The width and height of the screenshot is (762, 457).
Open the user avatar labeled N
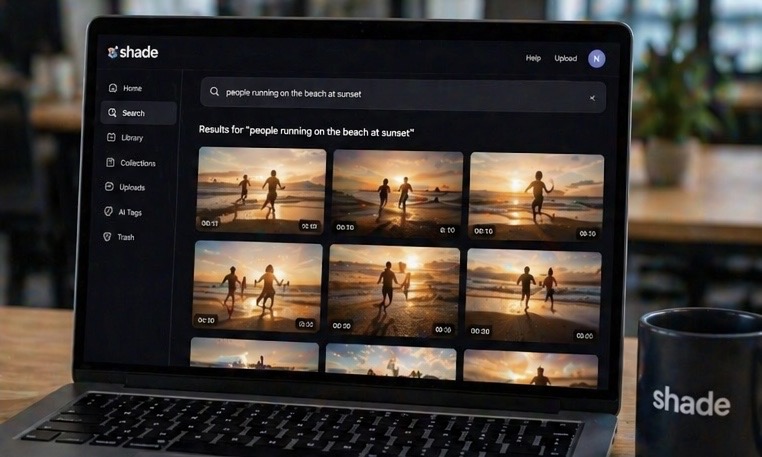pyautogui.click(x=597, y=58)
